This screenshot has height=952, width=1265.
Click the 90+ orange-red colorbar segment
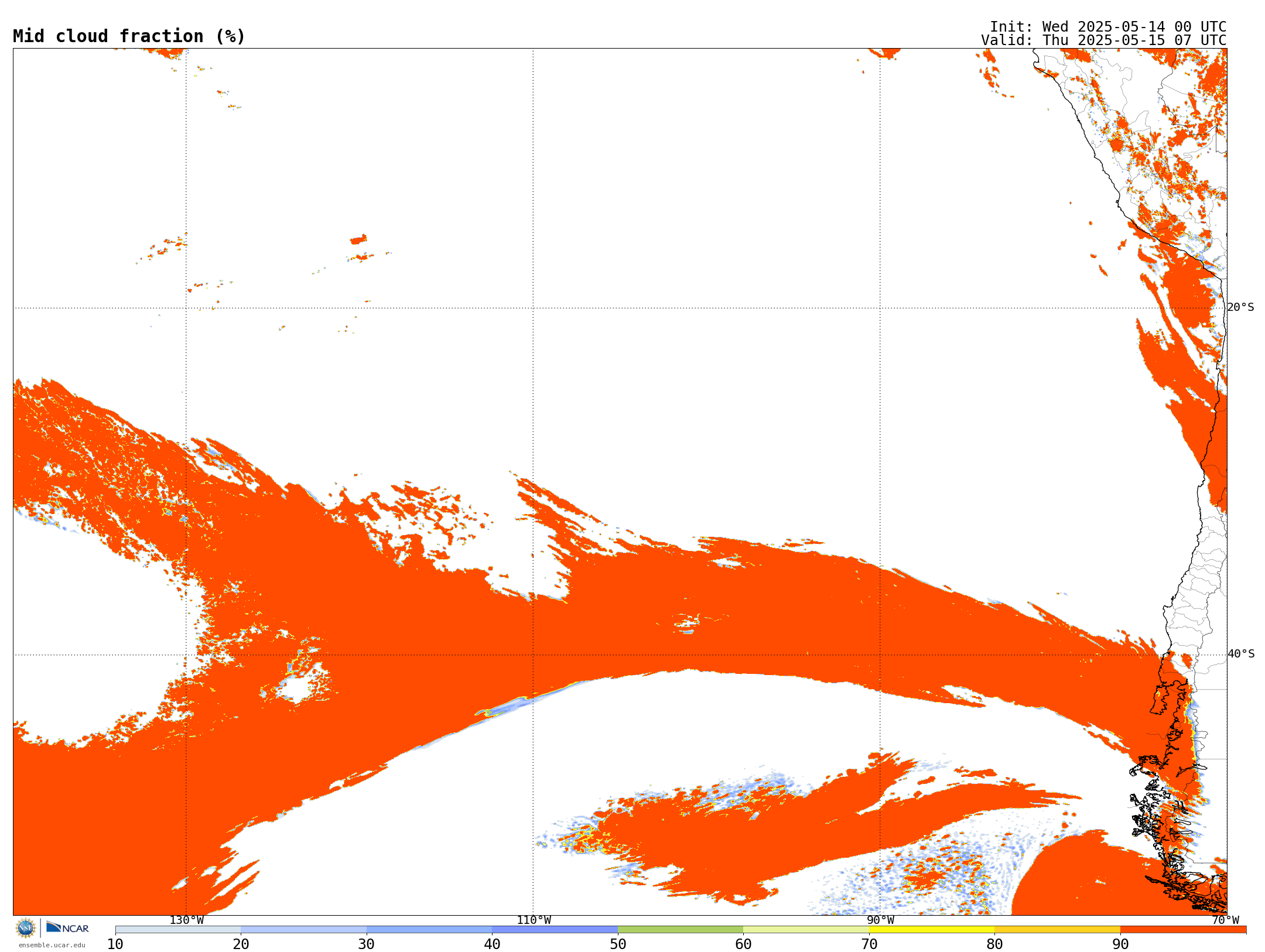[1183, 930]
